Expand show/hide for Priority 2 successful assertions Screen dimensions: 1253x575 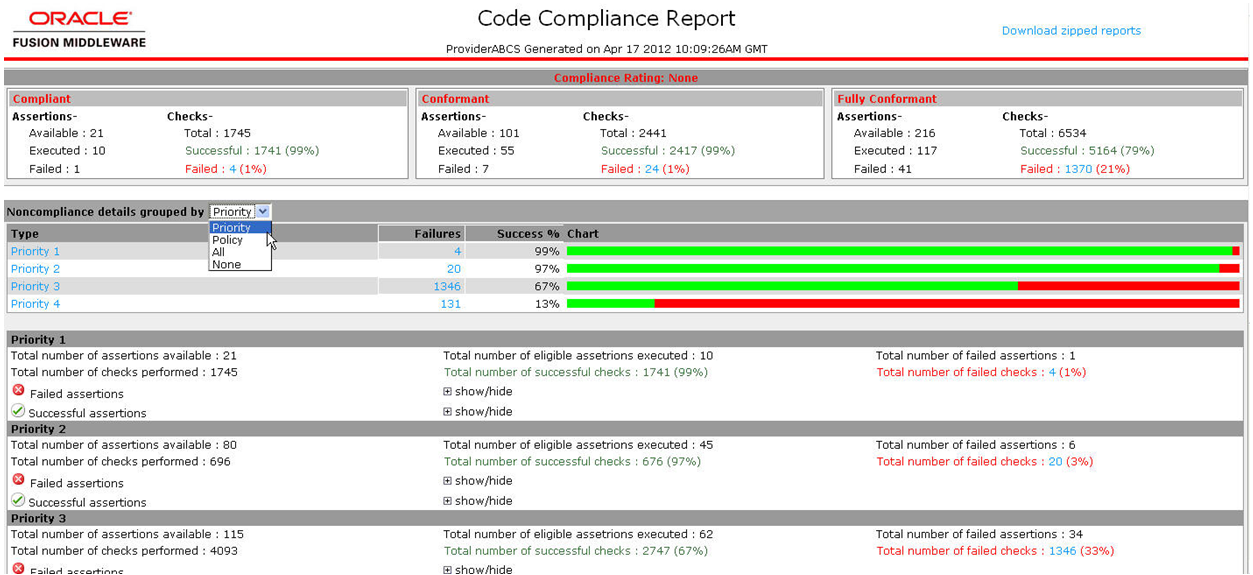pos(478,501)
